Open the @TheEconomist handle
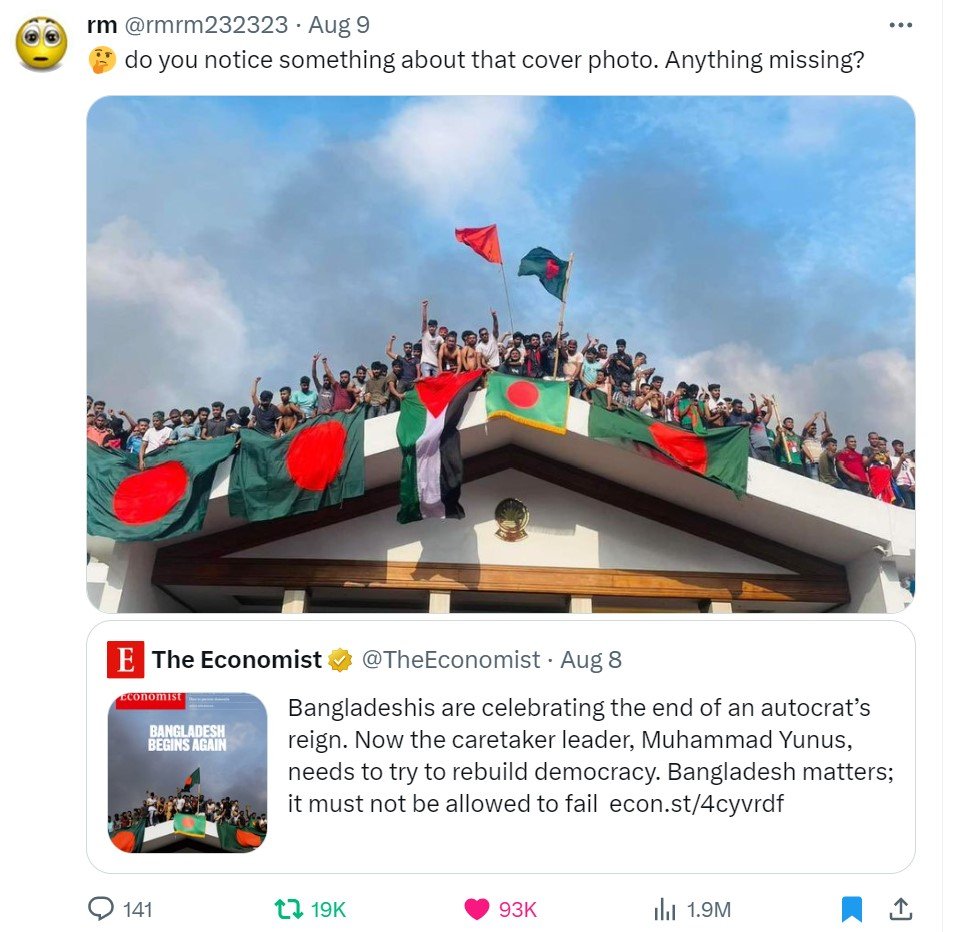The width and height of the screenshot is (978, 932). (x=451, y=659)
